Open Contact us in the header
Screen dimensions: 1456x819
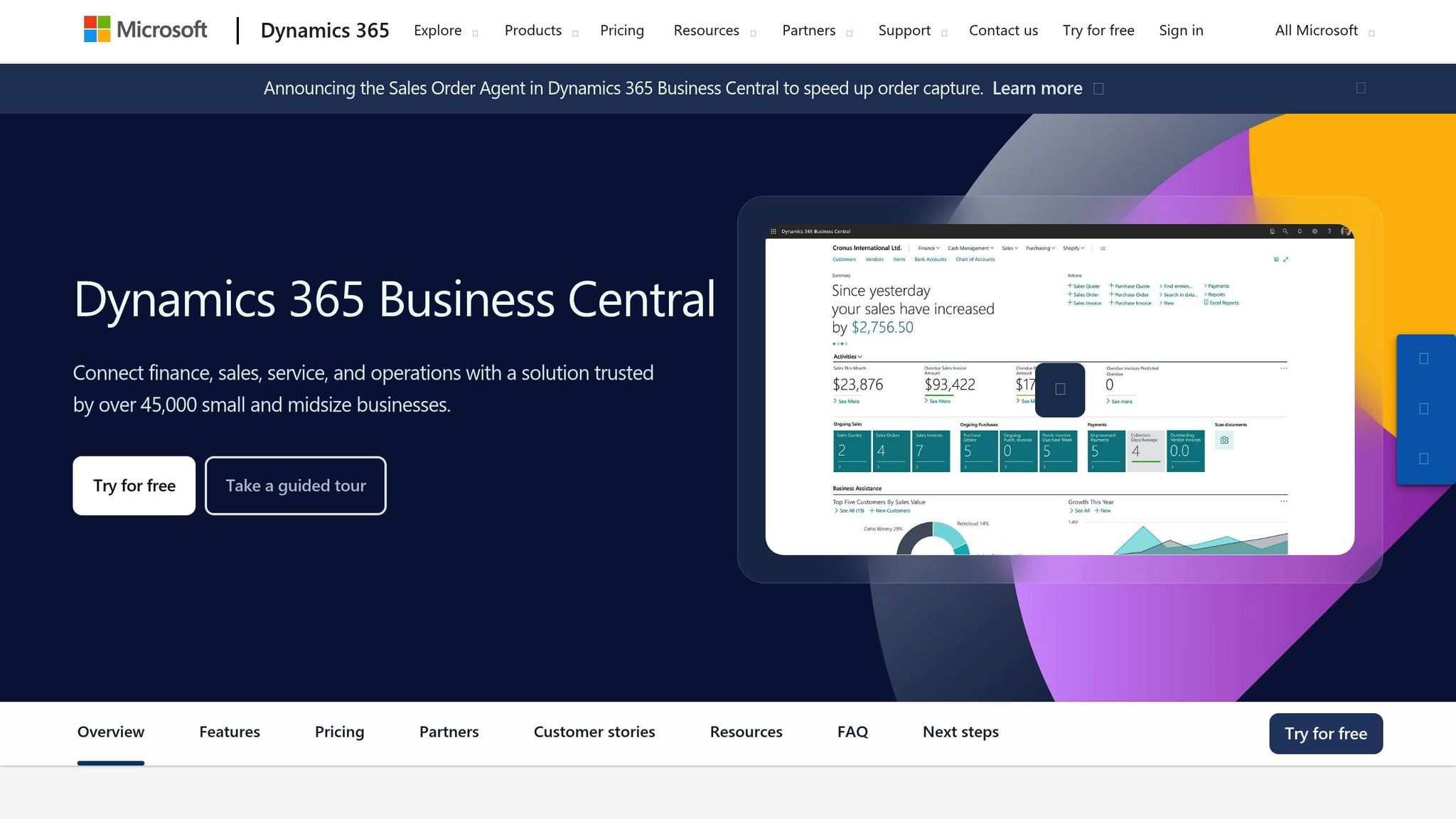click(x=1003, y=31)
